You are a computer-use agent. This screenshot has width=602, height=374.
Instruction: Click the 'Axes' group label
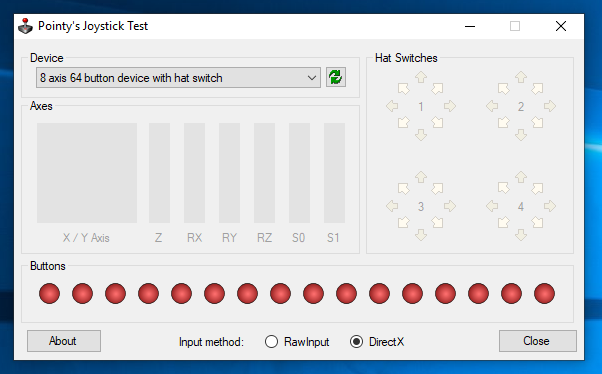tap(41, 106)
